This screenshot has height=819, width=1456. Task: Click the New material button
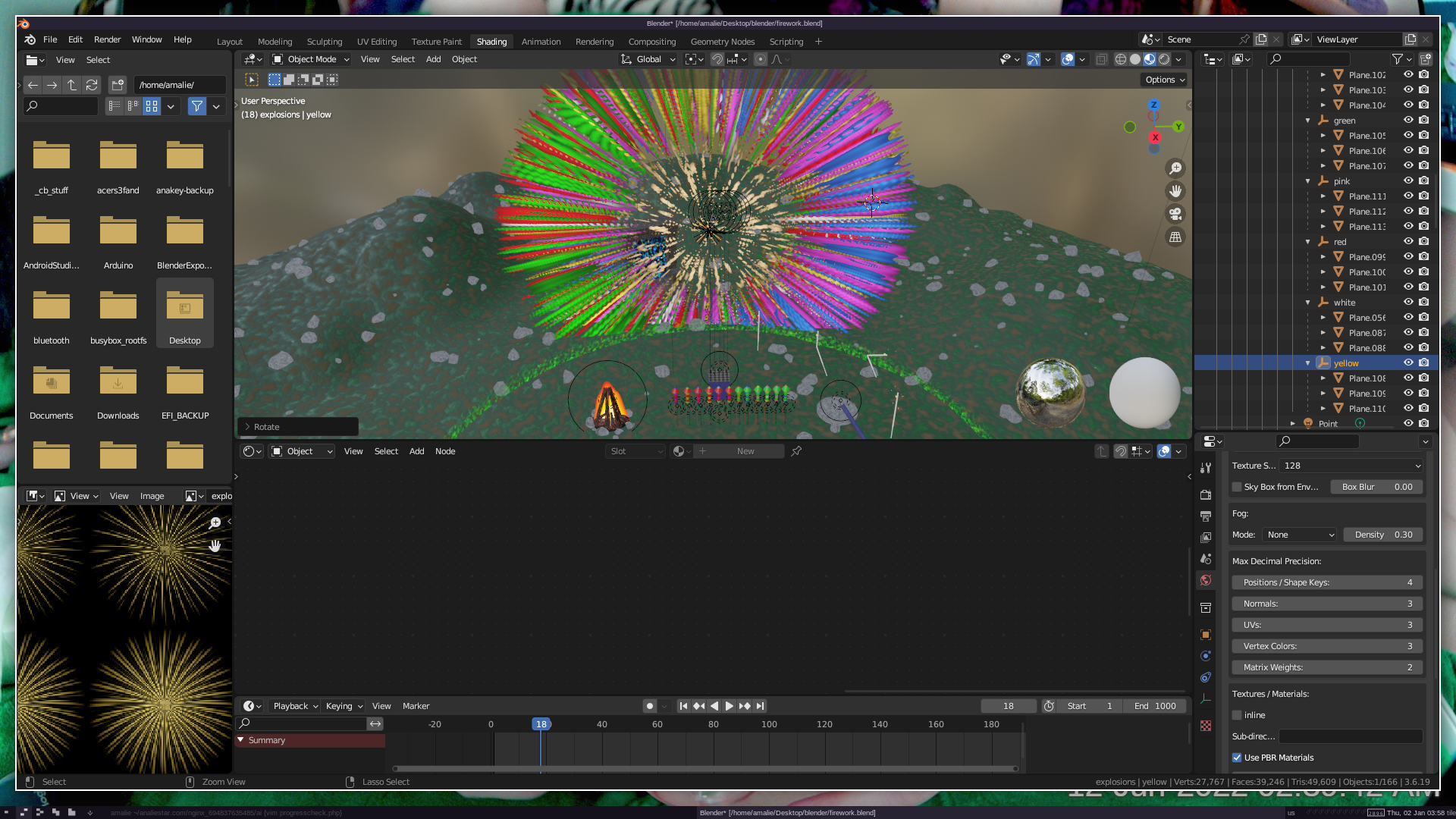tap(745, 451)
